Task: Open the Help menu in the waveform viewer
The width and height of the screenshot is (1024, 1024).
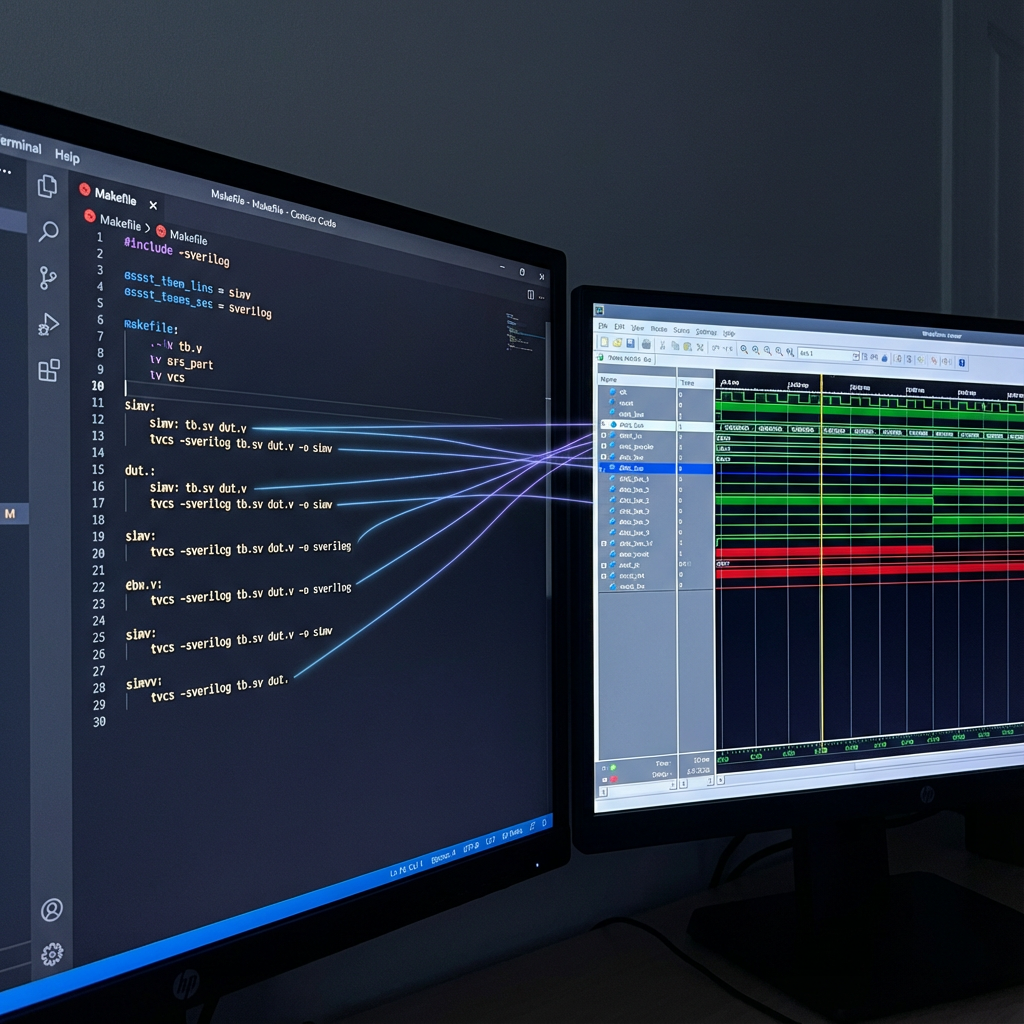Action: pos(729,333)
